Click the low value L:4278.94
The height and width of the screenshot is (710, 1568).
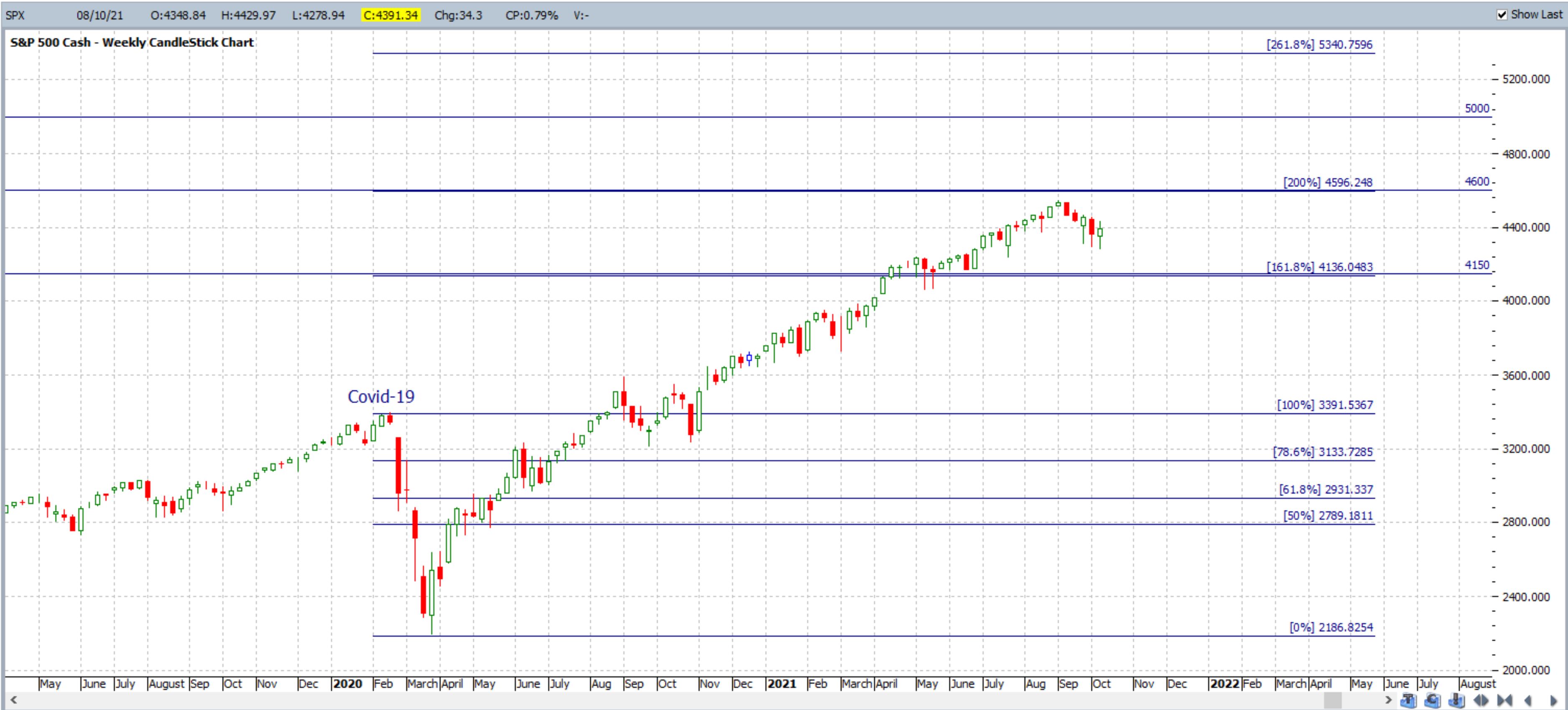click(x=318, y=15)
